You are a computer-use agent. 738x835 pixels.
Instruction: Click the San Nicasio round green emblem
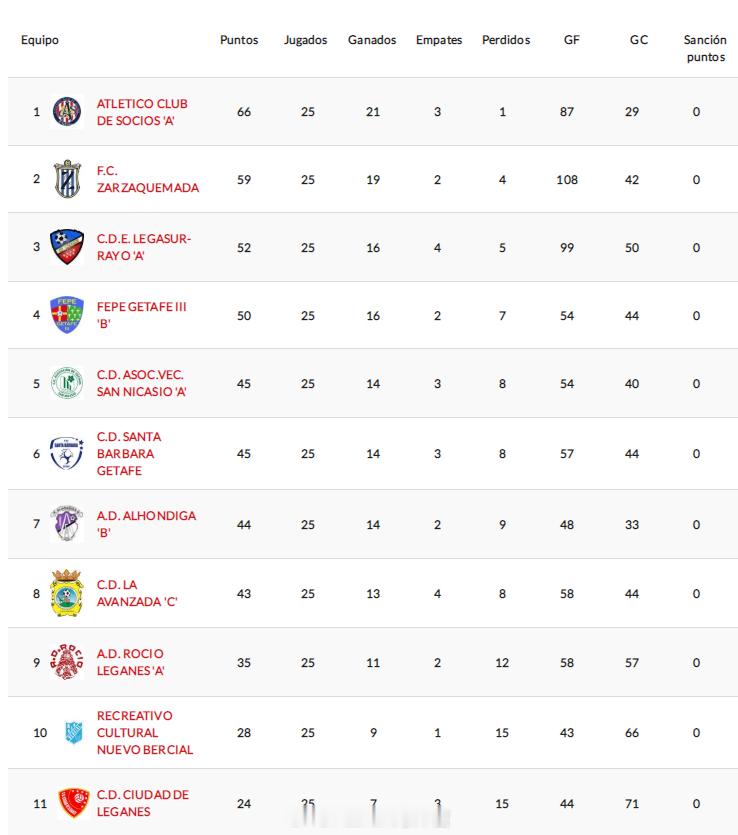click(x=67, y=383)
